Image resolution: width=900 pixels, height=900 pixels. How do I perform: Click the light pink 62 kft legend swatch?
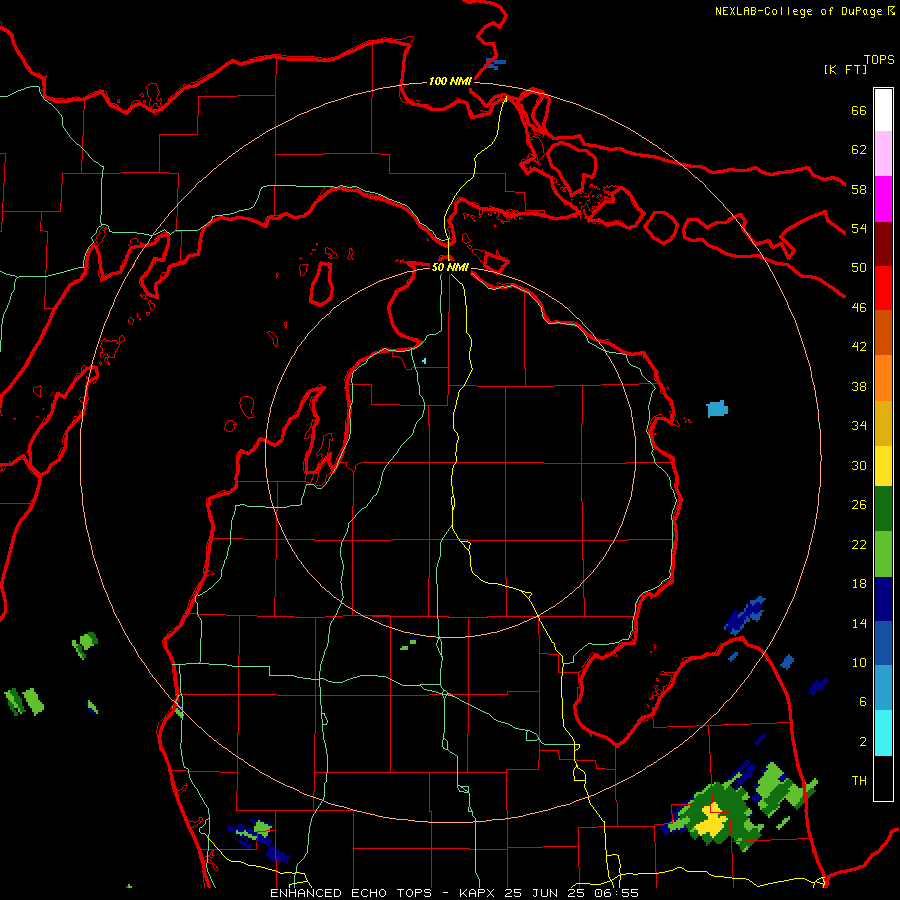[883, 153]
